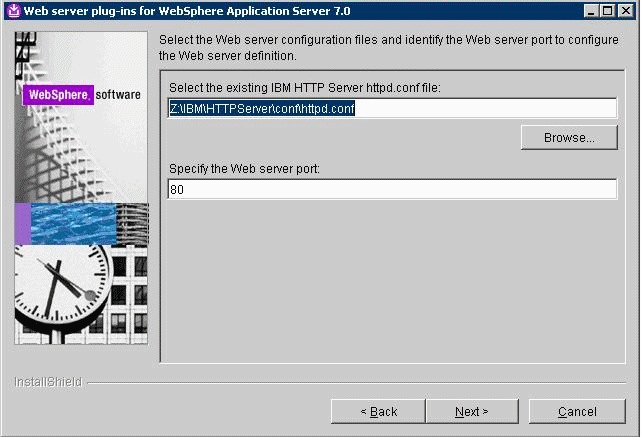Image resolution: width=641 pixels, height=437 pixels.
Task: Click the window title text
Action: (x=187, y=11)
